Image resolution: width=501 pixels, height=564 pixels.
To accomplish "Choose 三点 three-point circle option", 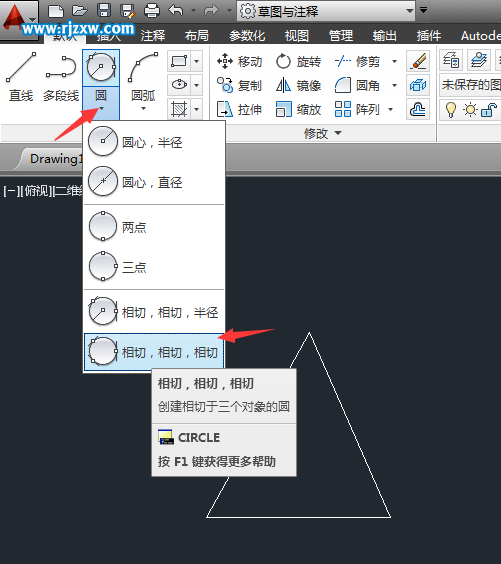I will (154, 267).
